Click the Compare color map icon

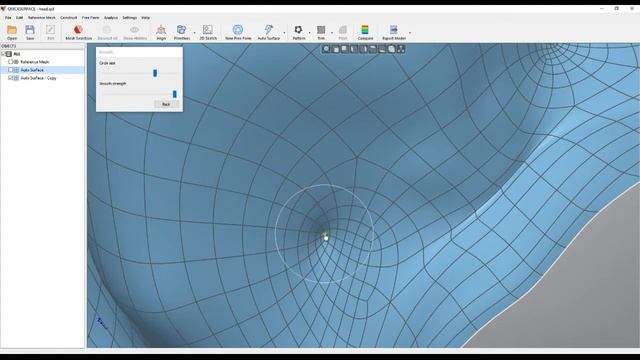(365, 30)
